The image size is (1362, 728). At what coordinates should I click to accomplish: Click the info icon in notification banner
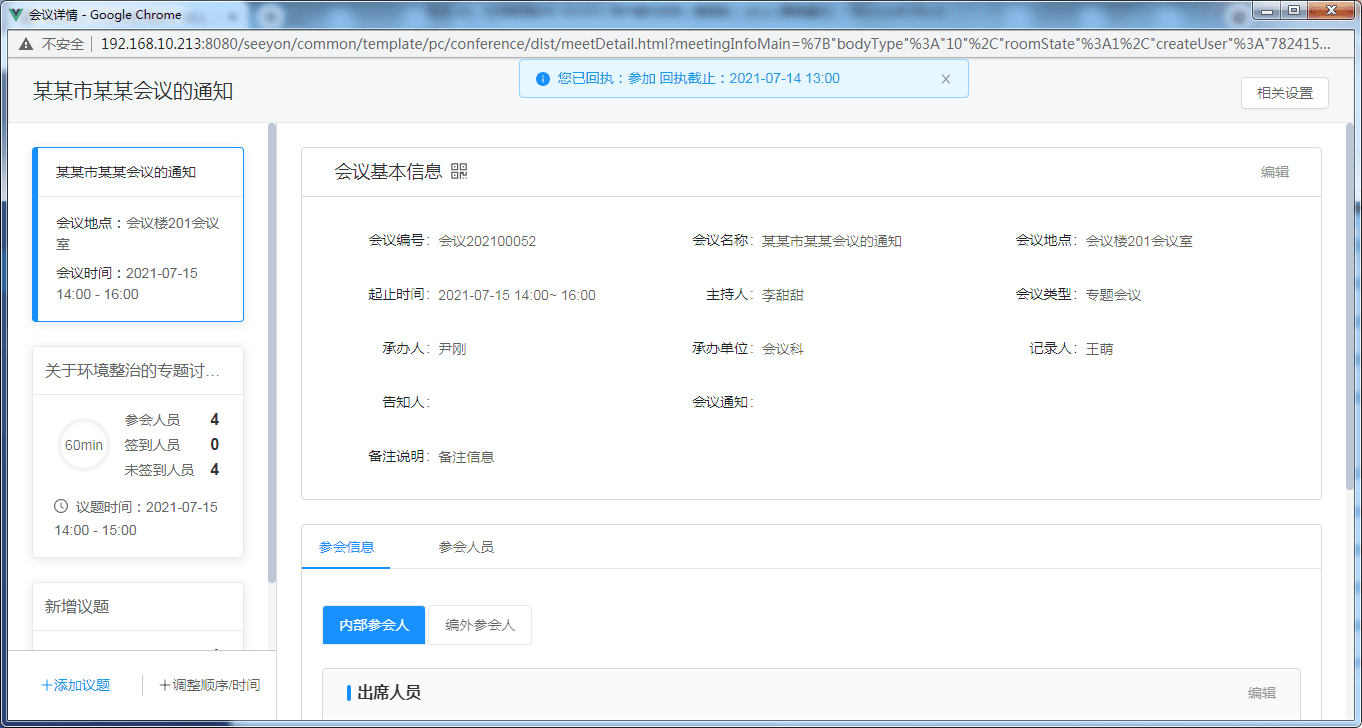tap(543, 79)
